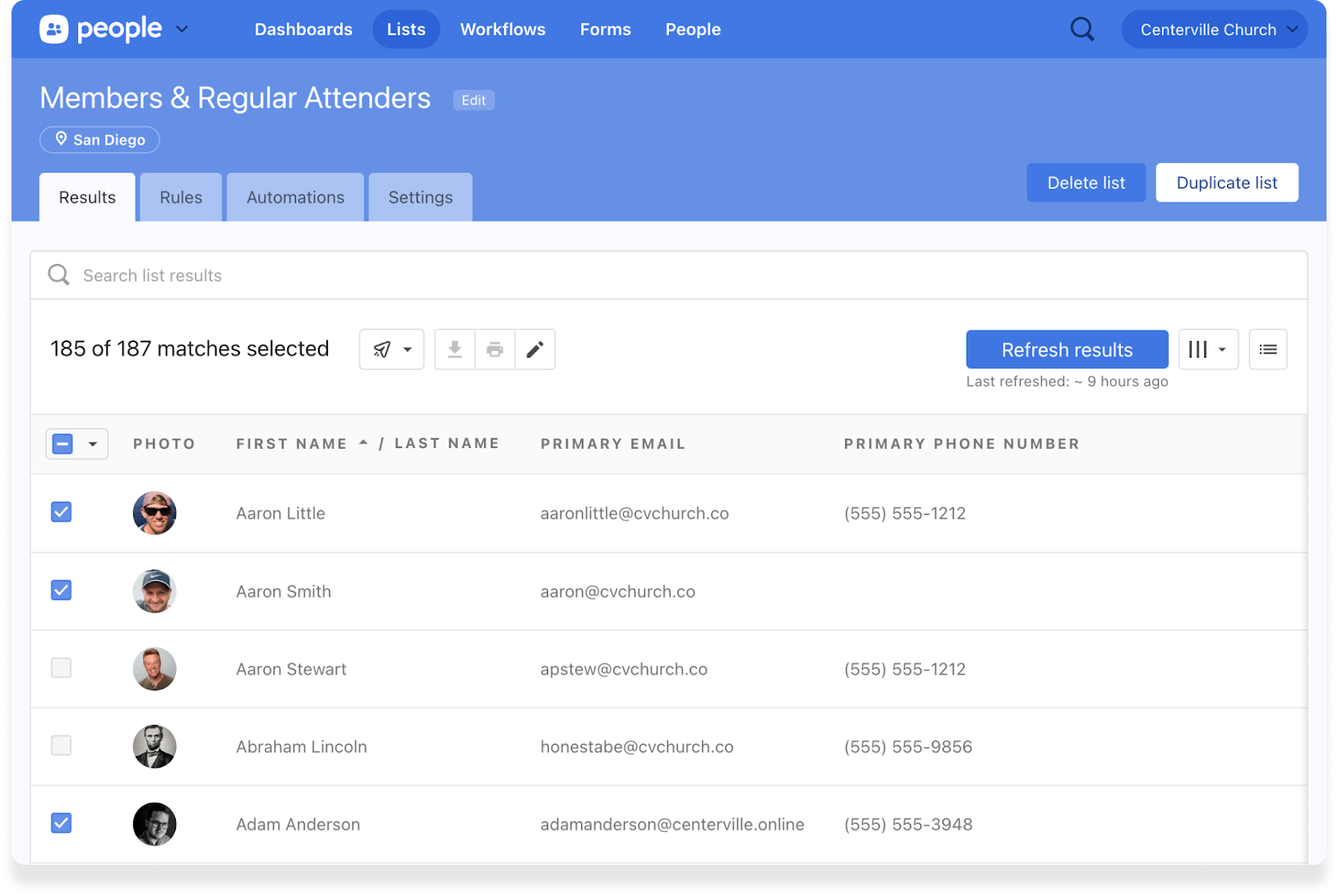Click the Refresh results button

point(1066,349)
